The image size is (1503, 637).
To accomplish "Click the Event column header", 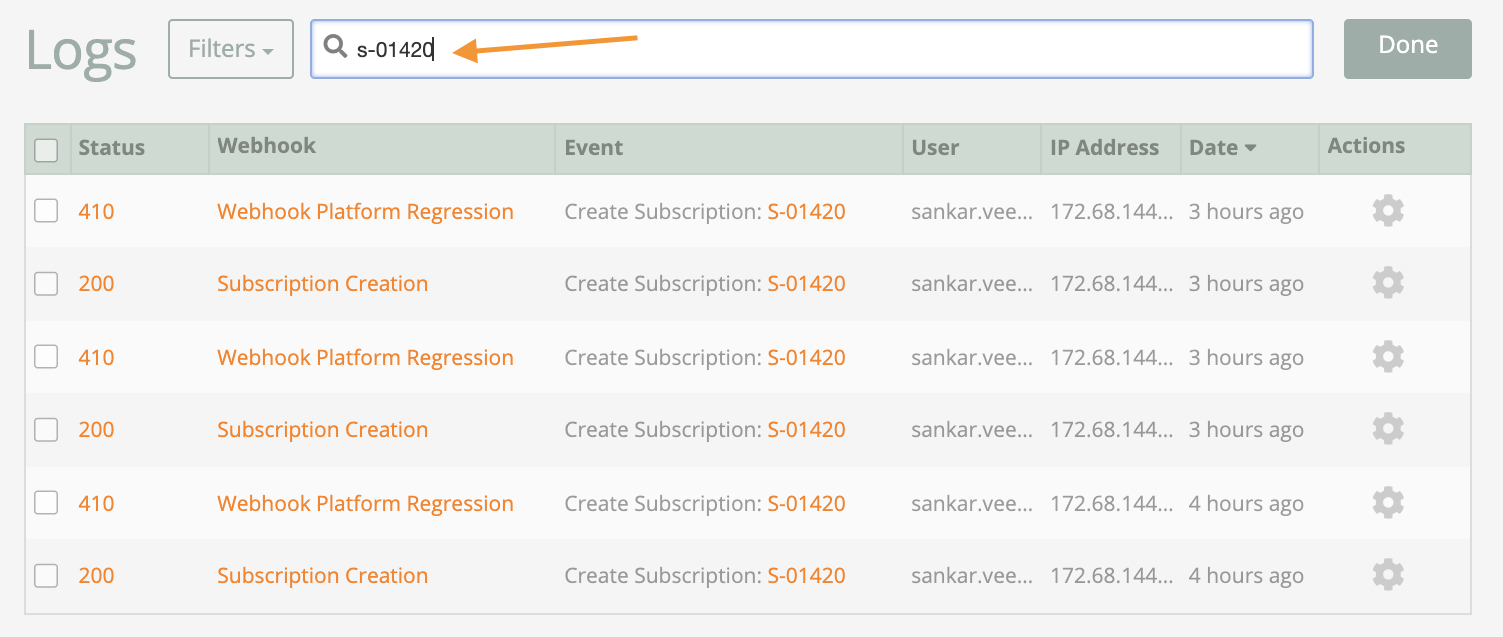I will coord(593,147).
